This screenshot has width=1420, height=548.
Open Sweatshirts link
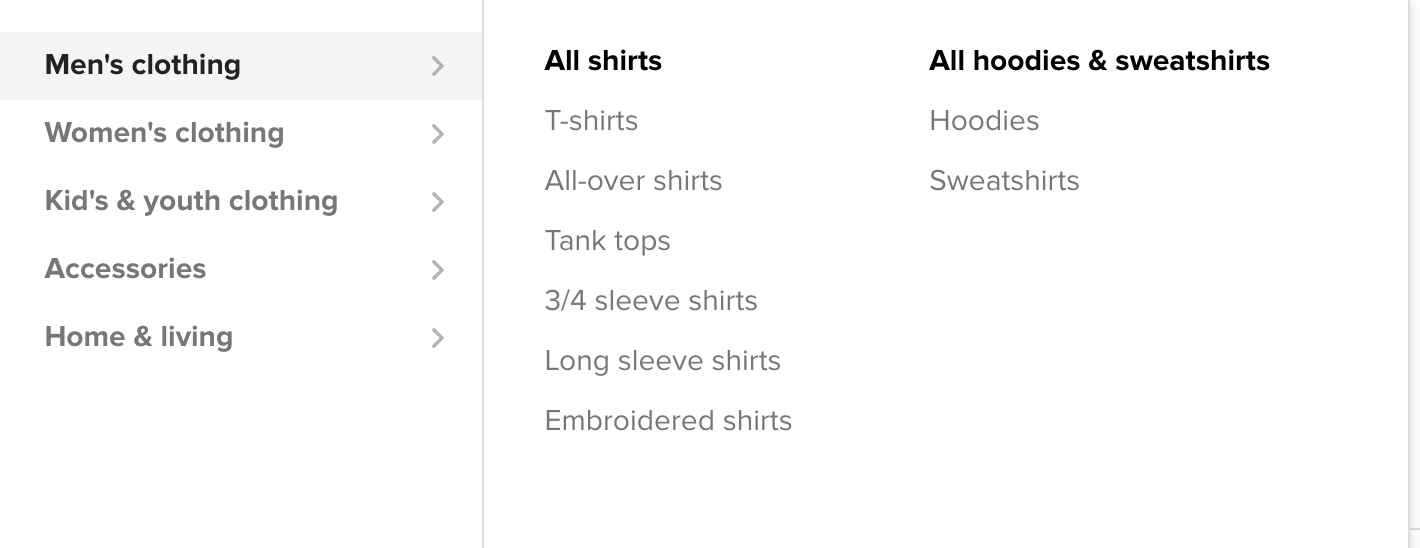coord(1004,181)
